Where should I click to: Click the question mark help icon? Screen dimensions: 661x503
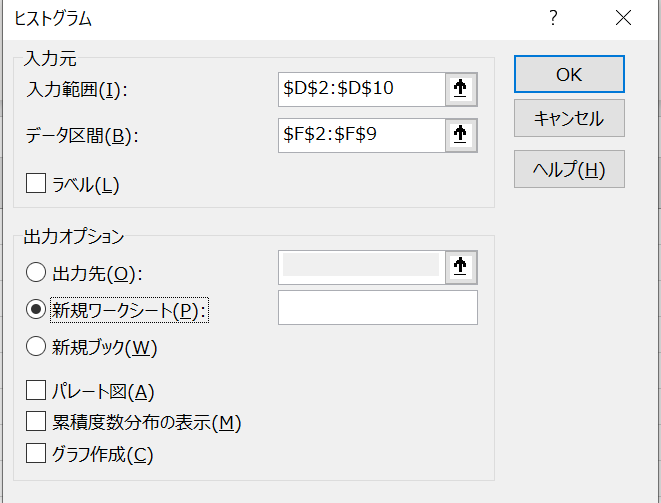click(x=553, y=18)
